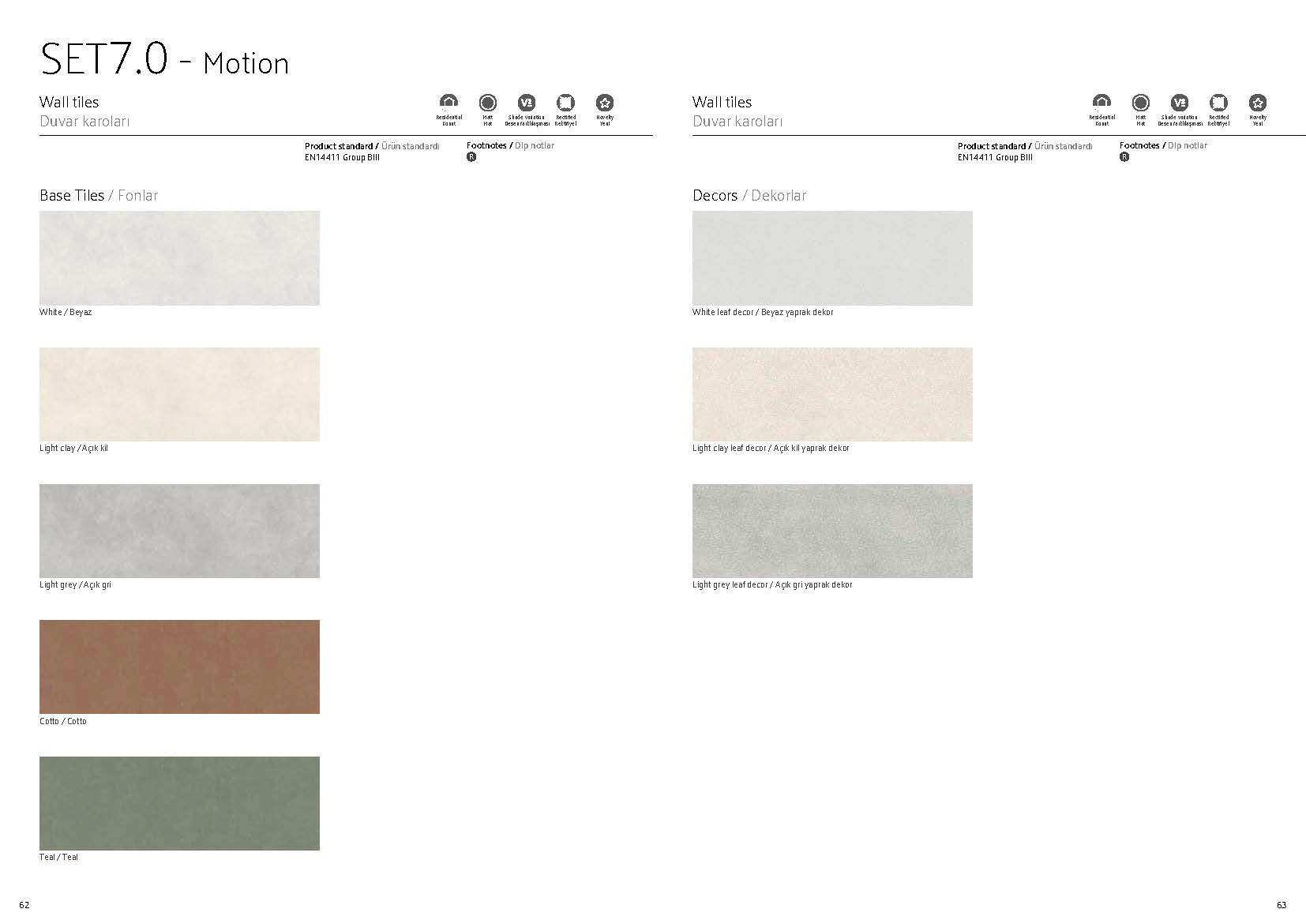
Task: Click the Light clay leaf decor thumbnail
Action: [x=832, y=394]
